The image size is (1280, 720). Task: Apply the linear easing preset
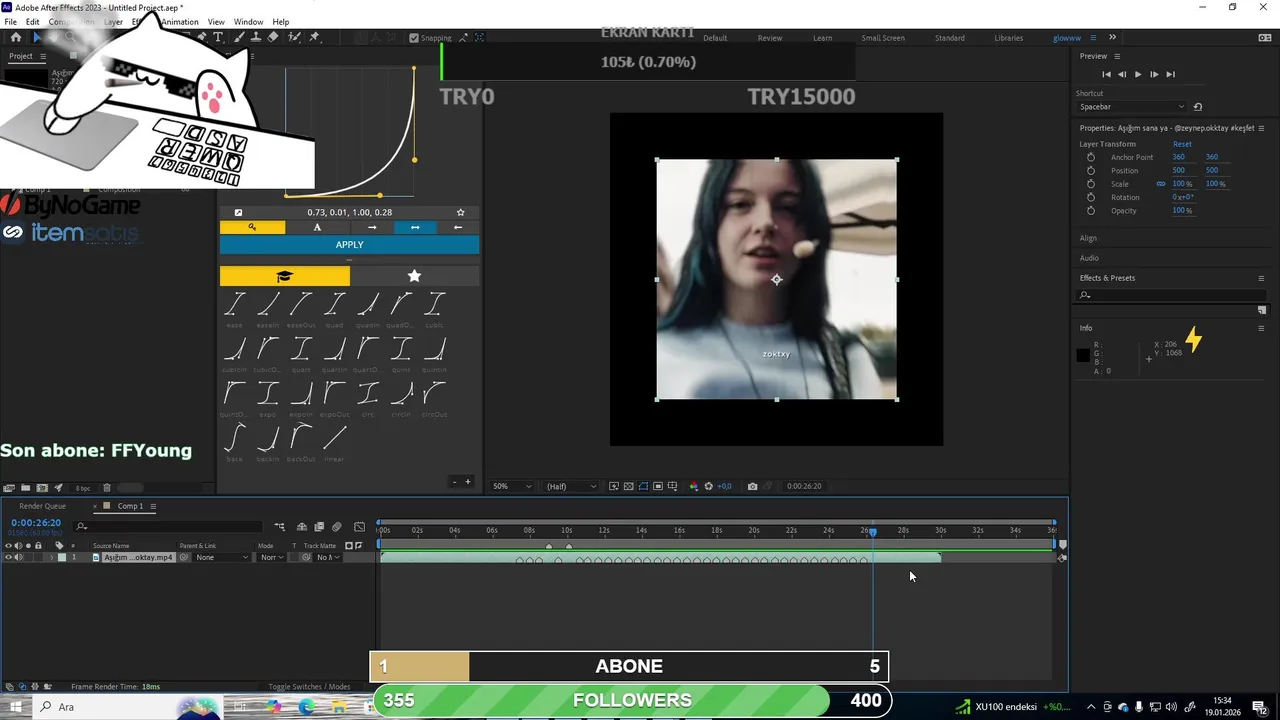(x=335, y=441)
